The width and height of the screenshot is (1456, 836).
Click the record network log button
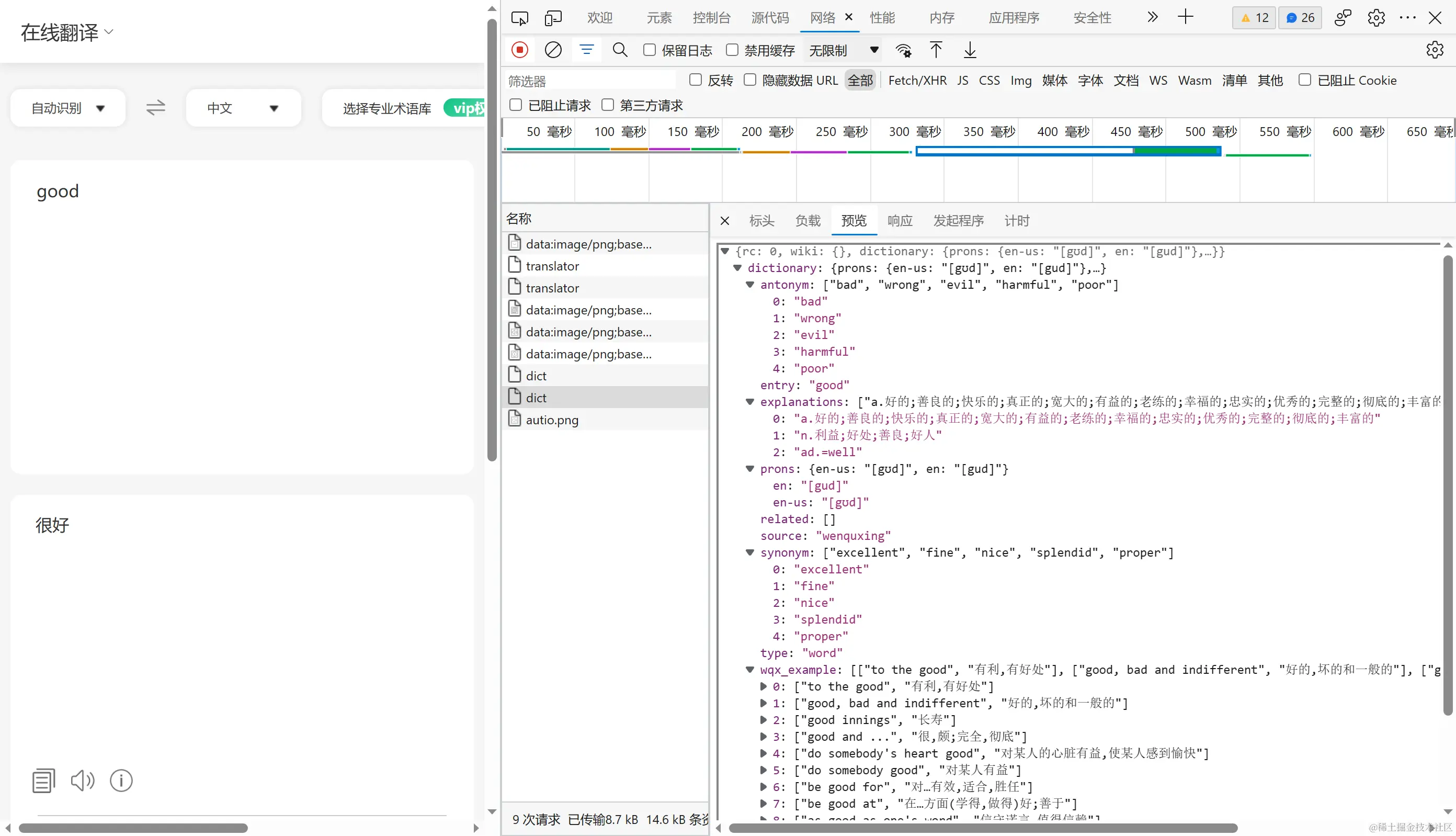(x=519, y=50)
